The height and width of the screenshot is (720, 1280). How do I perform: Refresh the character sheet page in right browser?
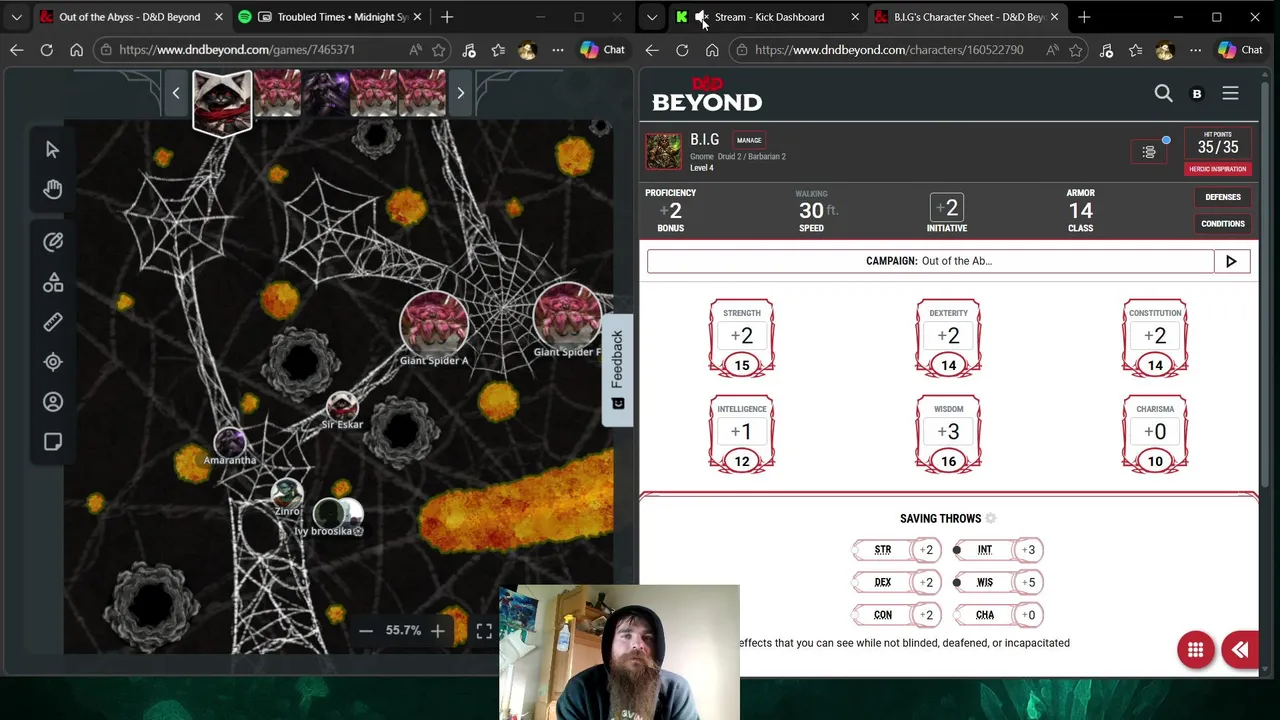682,50
